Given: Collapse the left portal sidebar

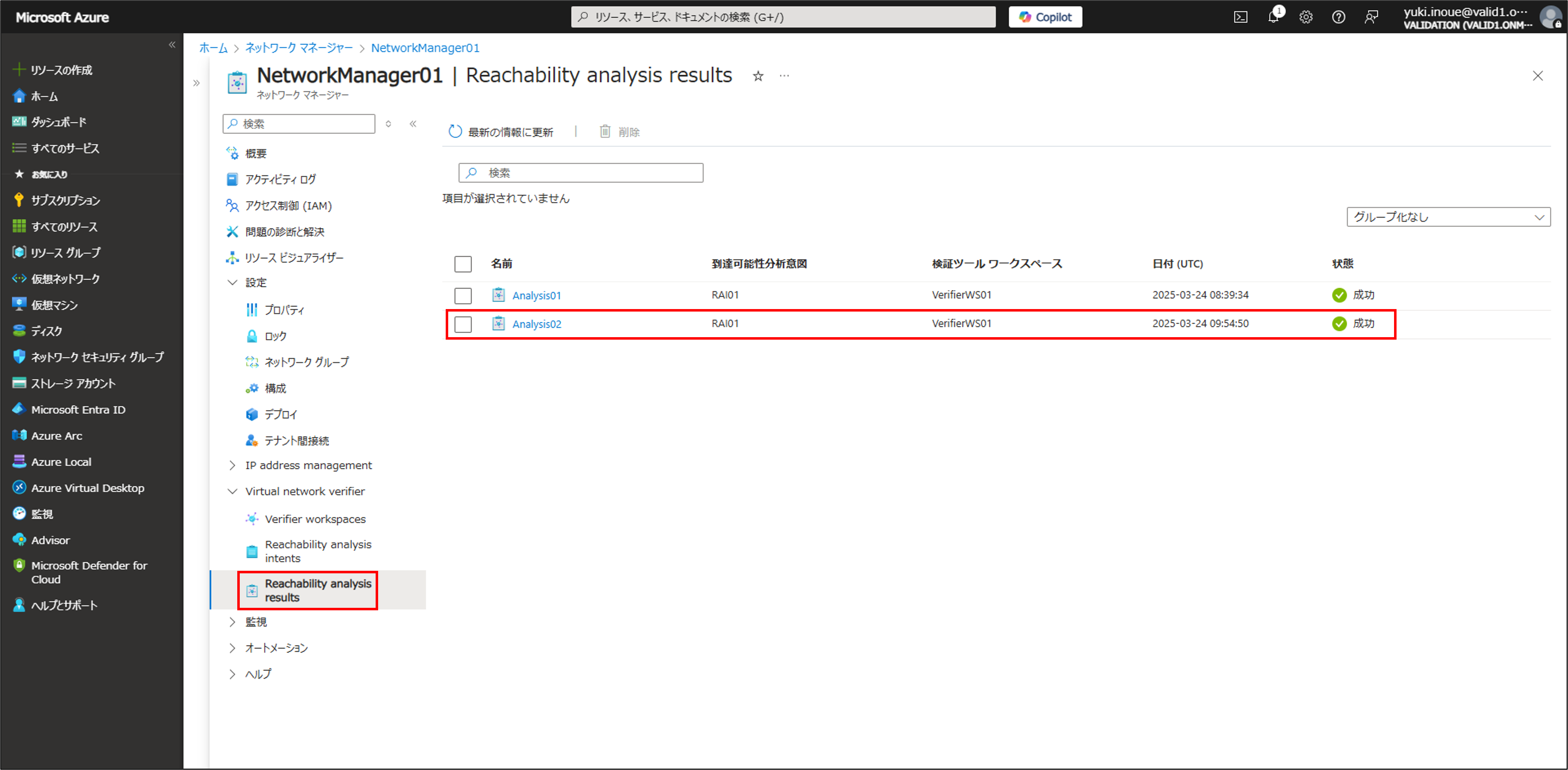Looking at the screenshot, I should (172, 44).
